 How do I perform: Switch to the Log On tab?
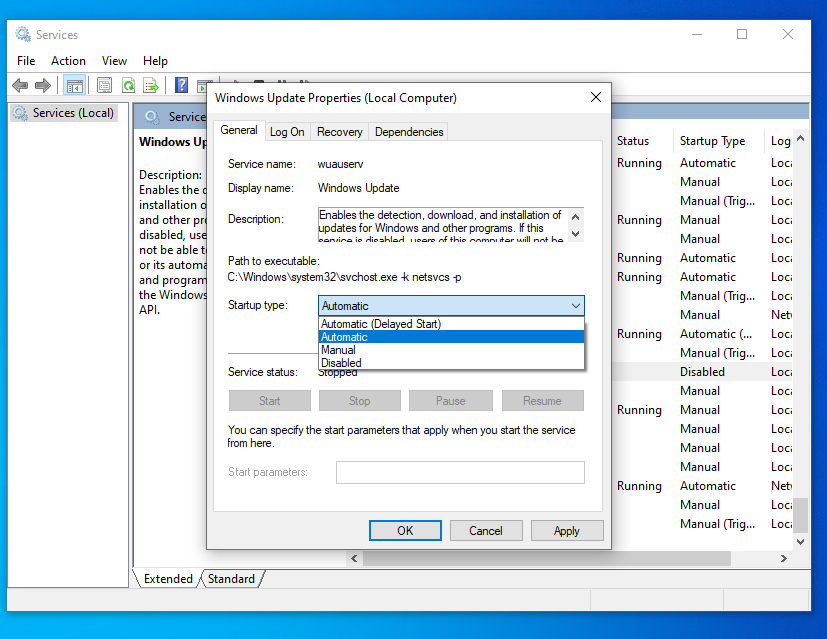[x=287, y=132]
